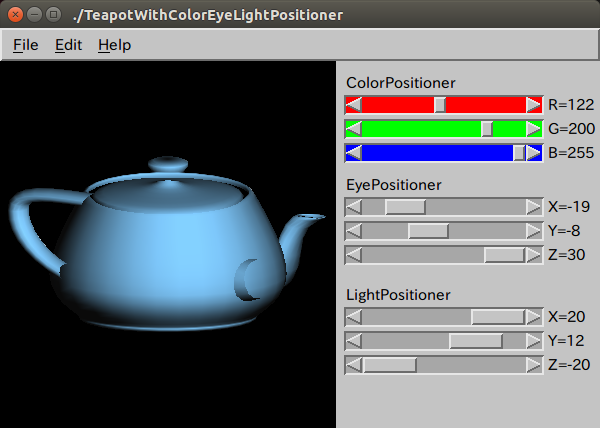Click left arrow of LightPositioner Z scrollbar
This screenshot has width=600, height=428.
pos(354,365)
